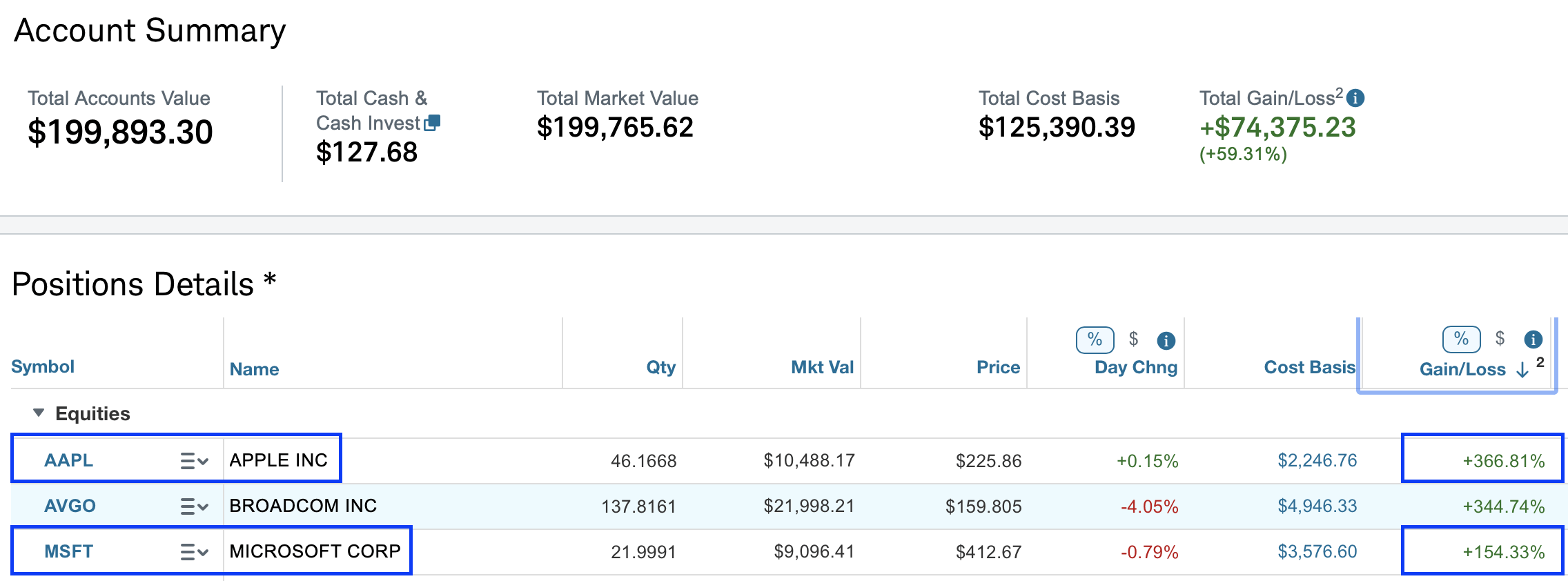Sort positions by Mkt Val column
Viewport: 1568px width, 581px height.
[x=822, y=367]
